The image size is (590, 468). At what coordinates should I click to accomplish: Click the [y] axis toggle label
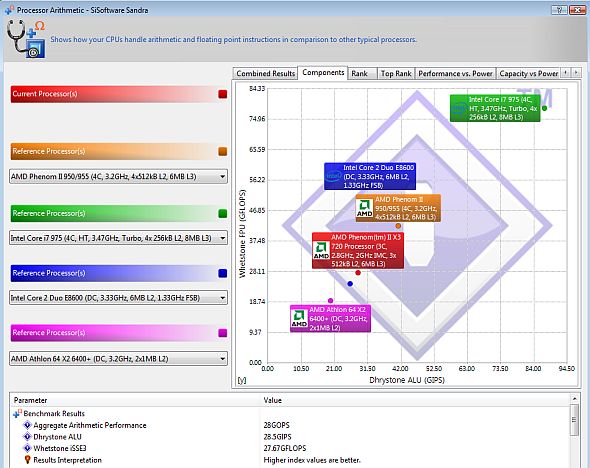pyautogui.click(x=242, y=380)
